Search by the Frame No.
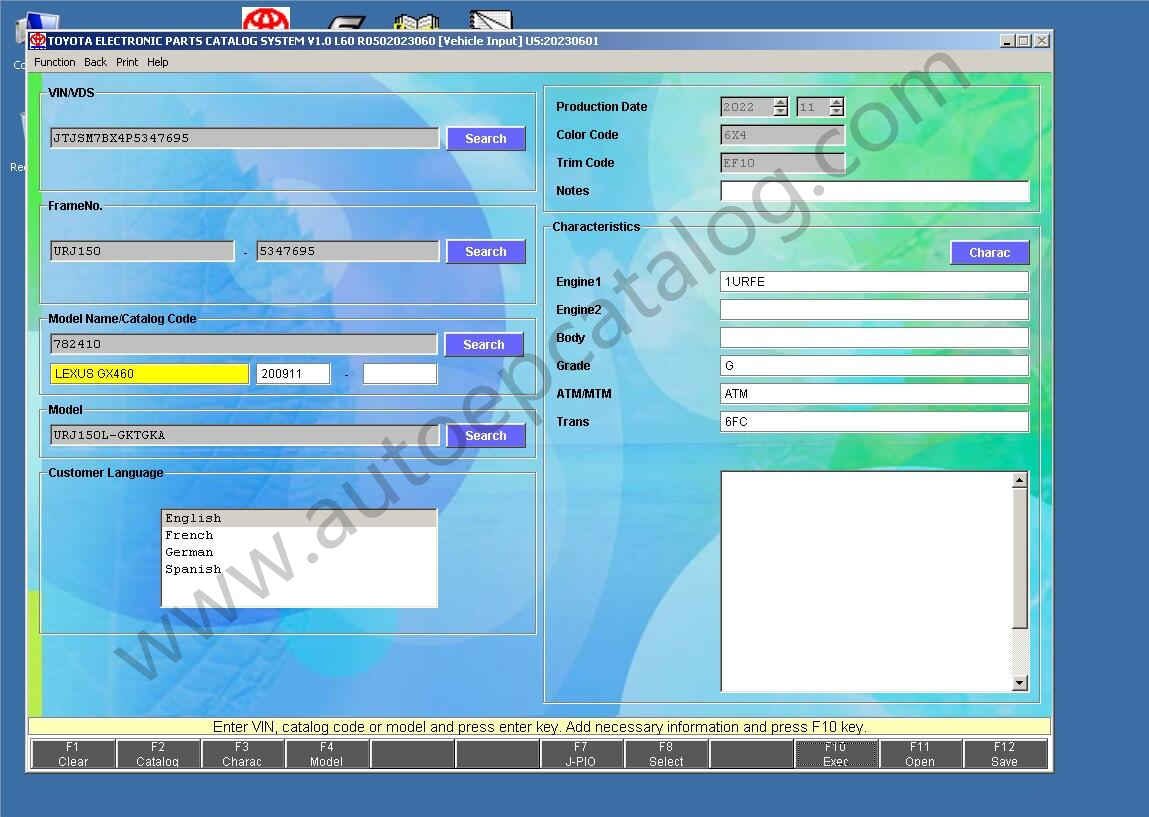Viewport: 1149px width, 817px height. click(486, 251)
